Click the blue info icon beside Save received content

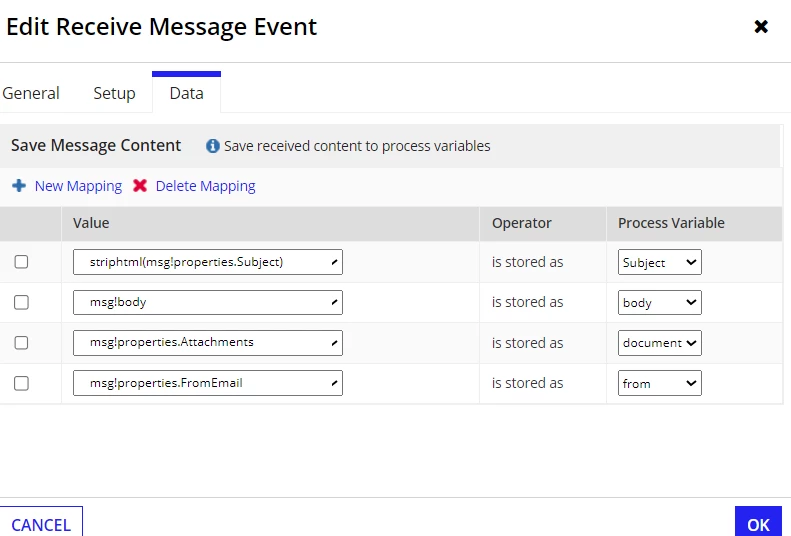click(x=212, y=146)
